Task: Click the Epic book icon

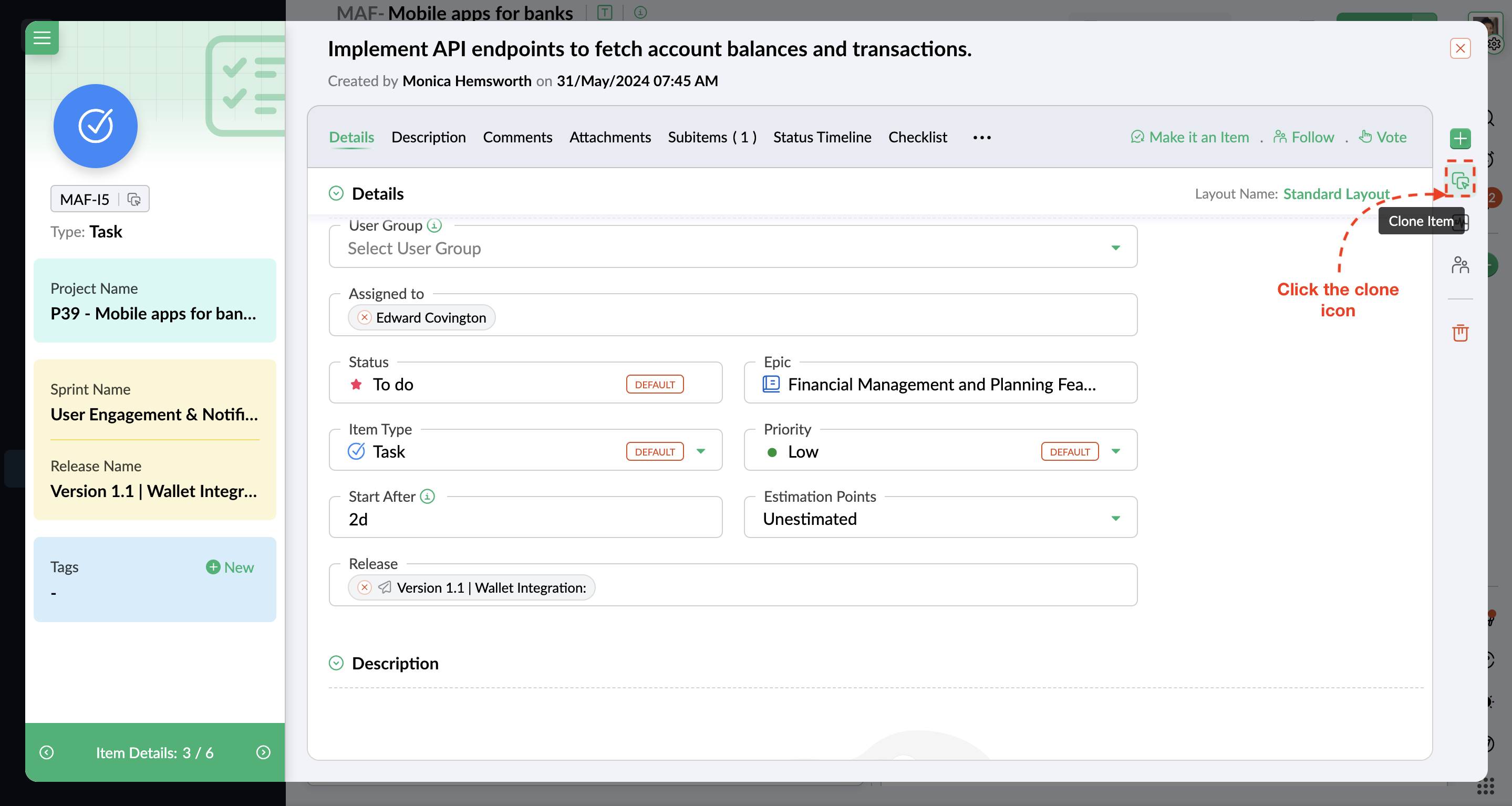Action: [771, 384]
